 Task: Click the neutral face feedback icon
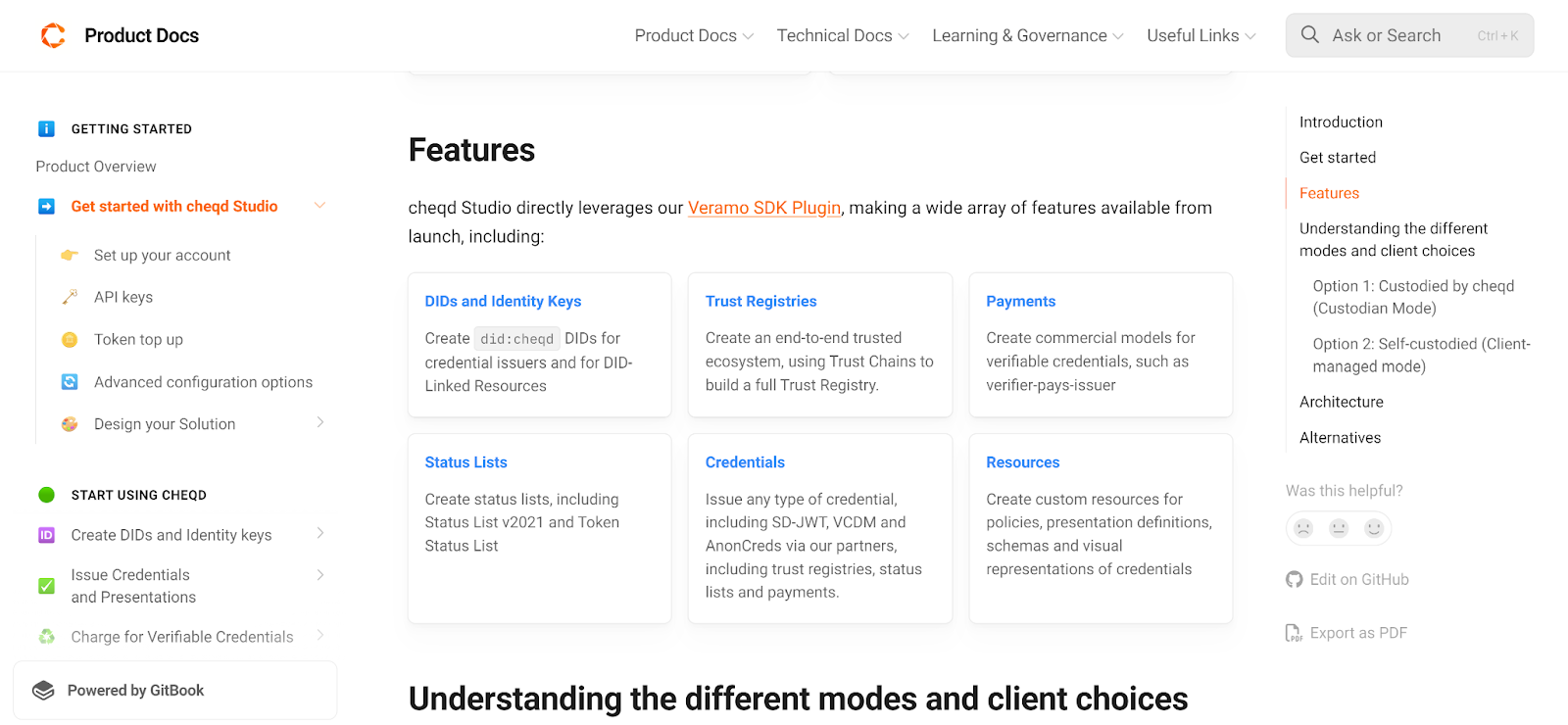click(1339, 529)
